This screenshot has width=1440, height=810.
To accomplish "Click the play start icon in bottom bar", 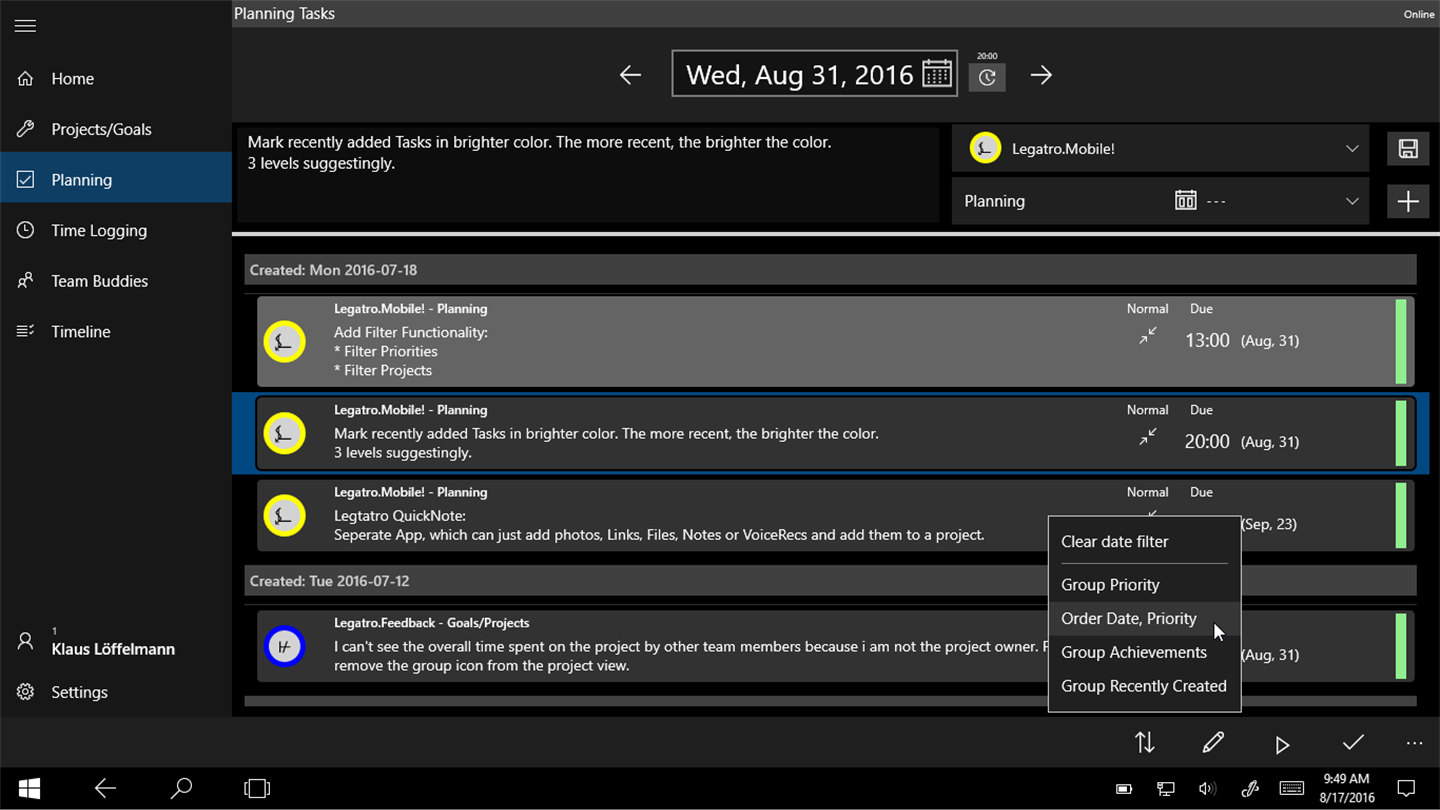I will [x=1282, y=744].
